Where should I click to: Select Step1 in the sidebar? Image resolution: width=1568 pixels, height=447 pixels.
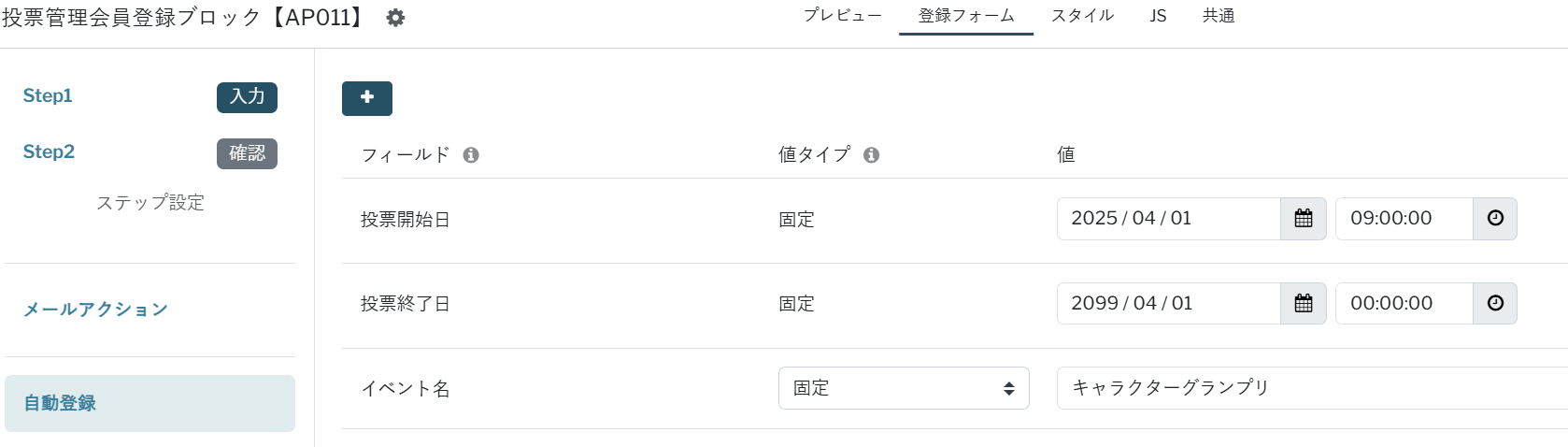[48, 96]
